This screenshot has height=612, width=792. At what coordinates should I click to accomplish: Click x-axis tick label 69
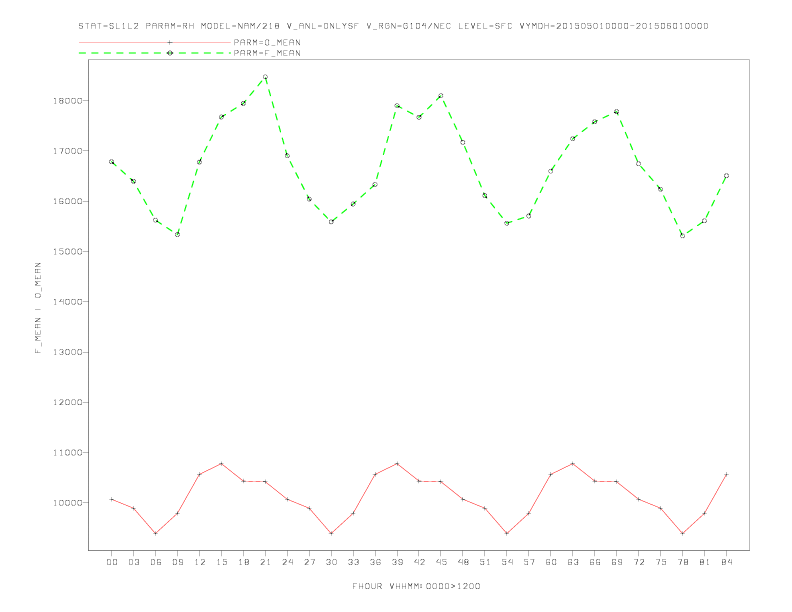pyautogui.click(x=617, y=562)
